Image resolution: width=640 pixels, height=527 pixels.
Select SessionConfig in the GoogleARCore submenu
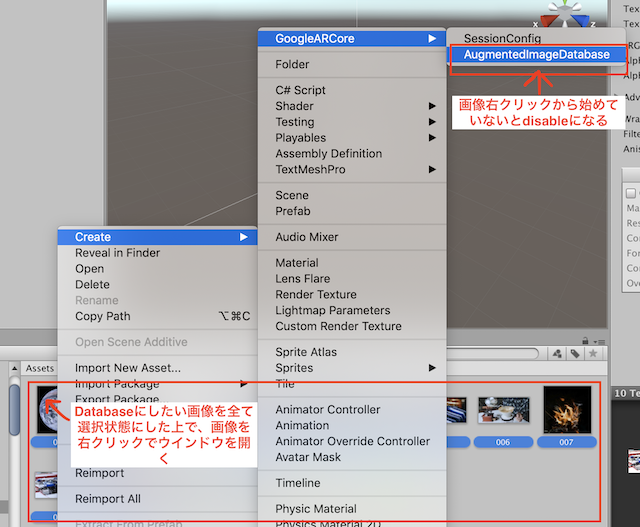pos(536,38)
